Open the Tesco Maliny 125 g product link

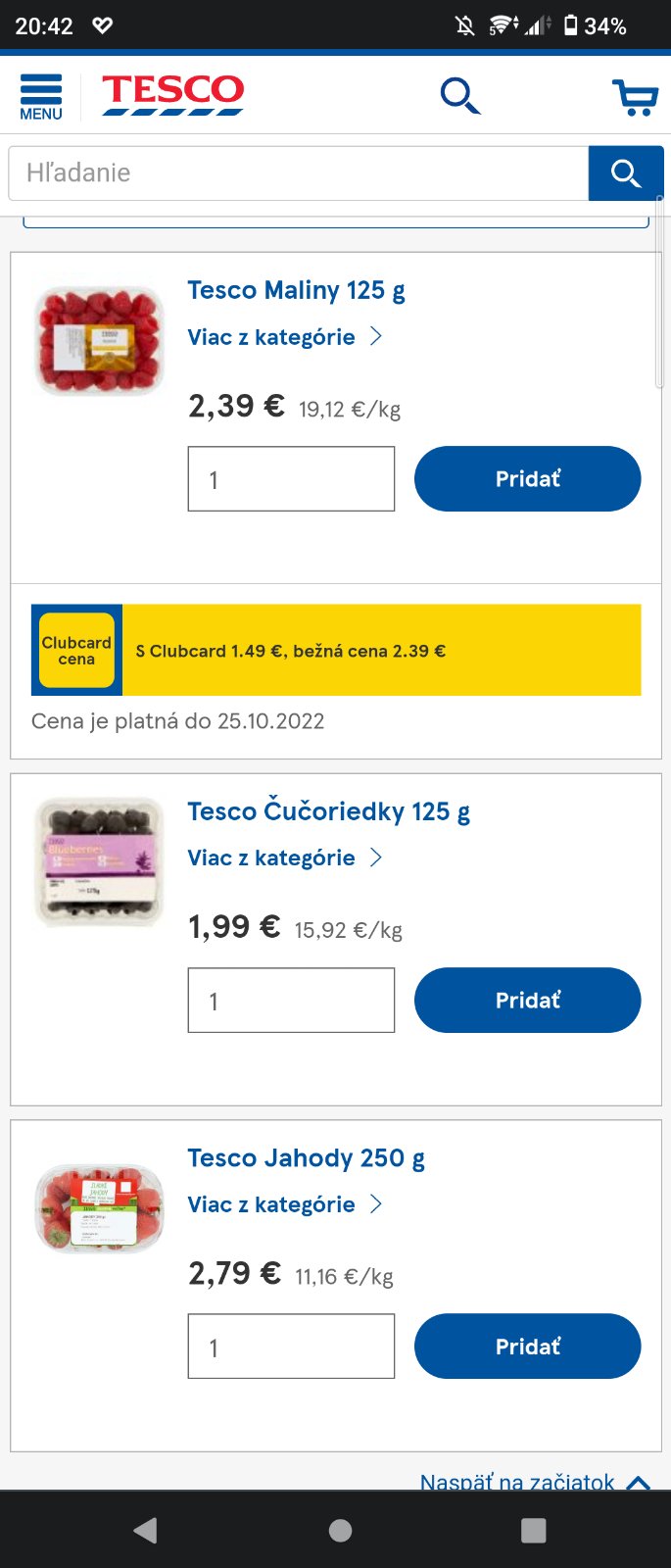click(x=296, y=290)
